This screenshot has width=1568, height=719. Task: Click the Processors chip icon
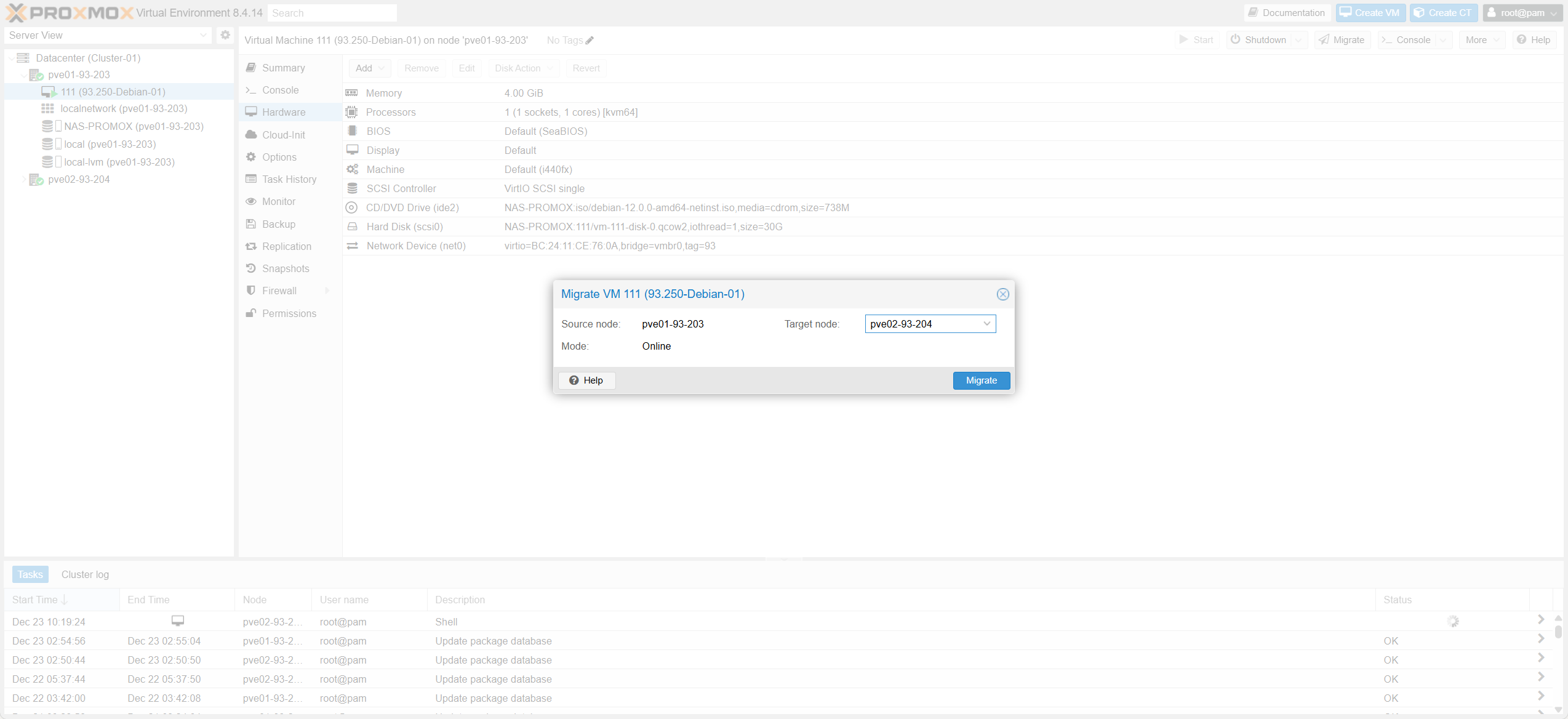(351, 112)
